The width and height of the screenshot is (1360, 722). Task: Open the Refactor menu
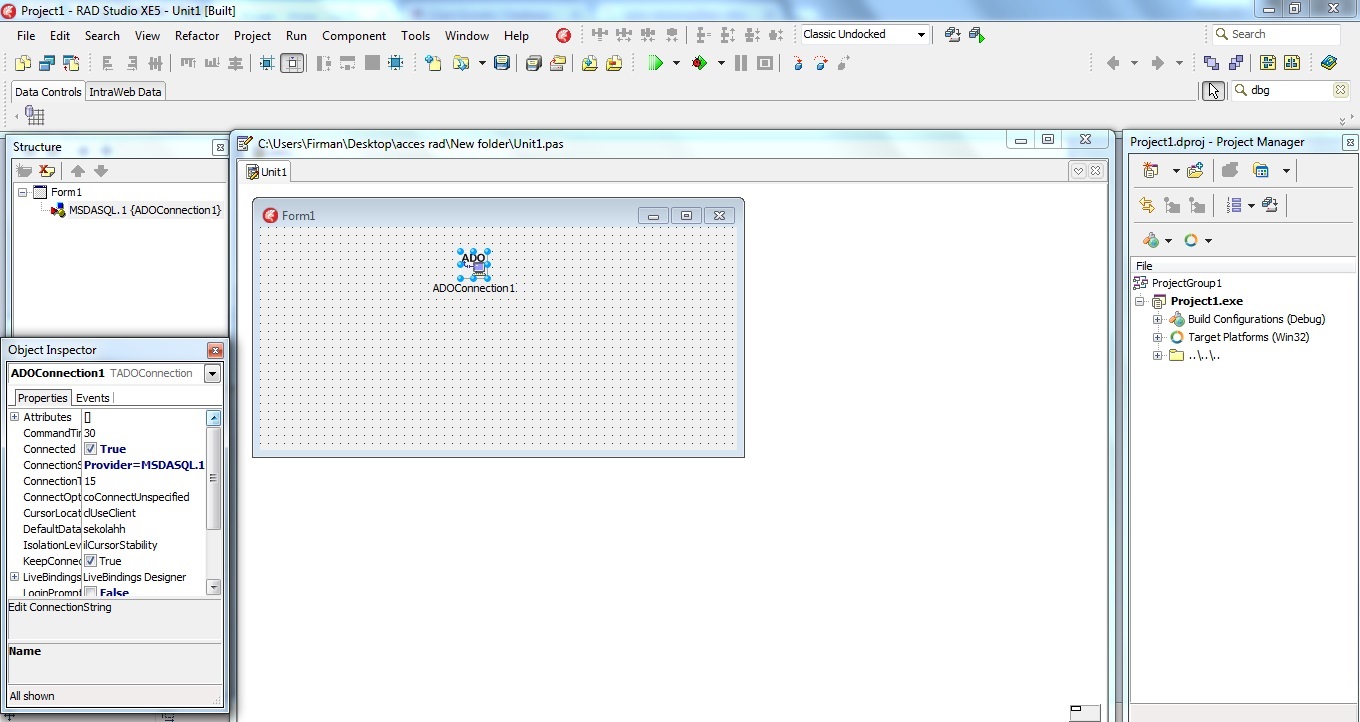click(197, 35)
